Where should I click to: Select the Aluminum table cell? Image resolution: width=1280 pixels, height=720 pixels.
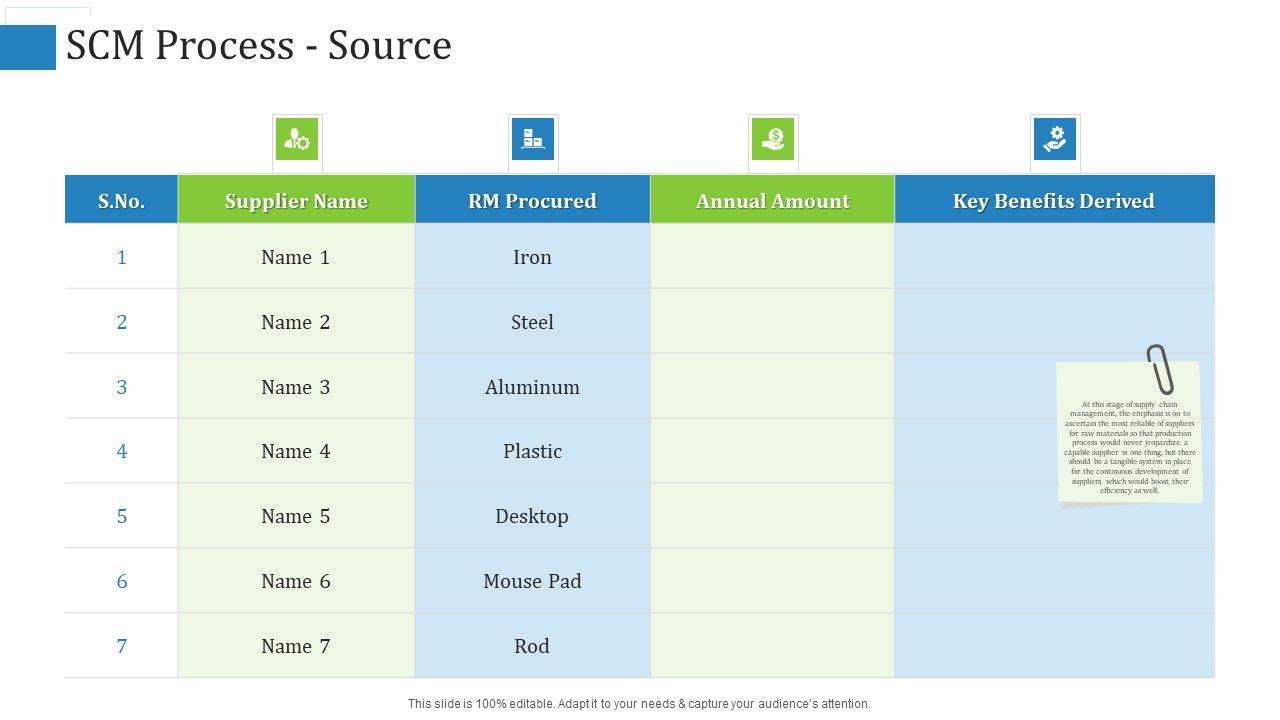pyautogui.click(x=532, y=387)
